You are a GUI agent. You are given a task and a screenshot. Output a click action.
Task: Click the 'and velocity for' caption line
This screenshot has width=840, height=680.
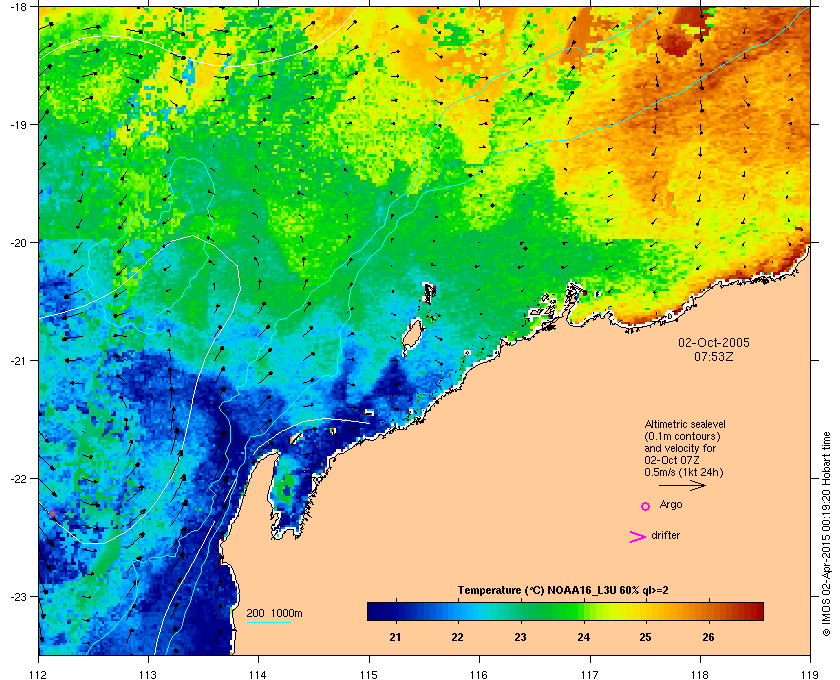coord(680,448)
